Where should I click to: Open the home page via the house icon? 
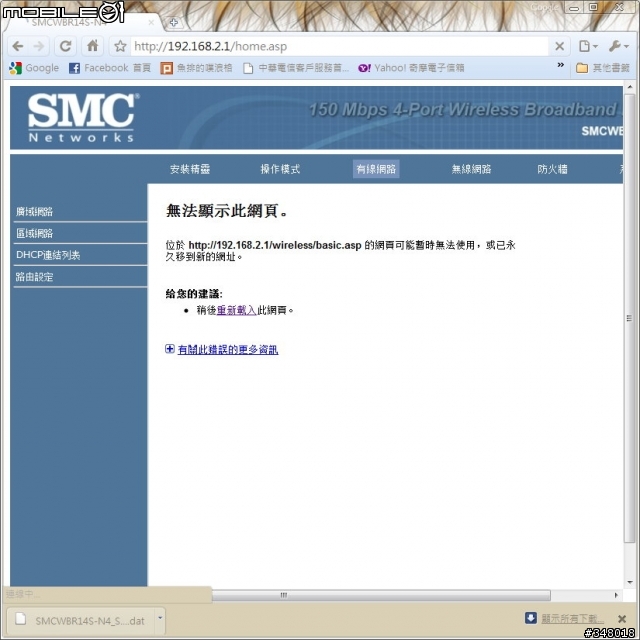click(x=93, y=46)
